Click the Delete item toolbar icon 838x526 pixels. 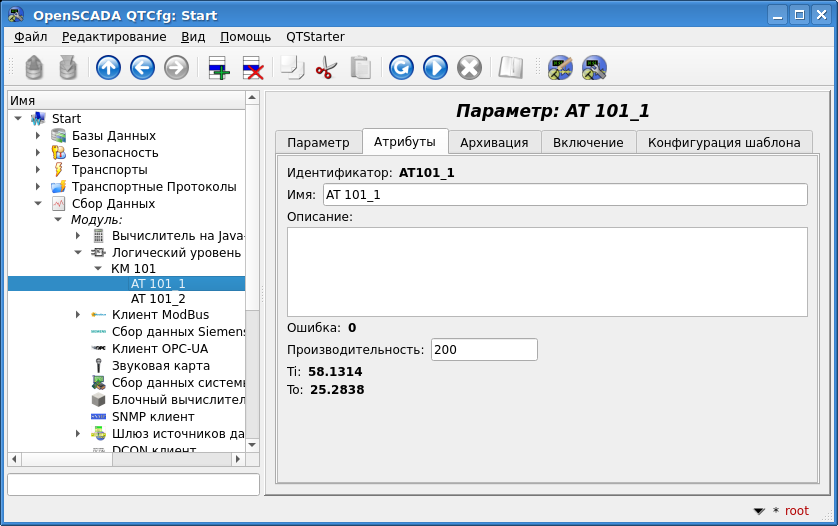coord(252,68)
